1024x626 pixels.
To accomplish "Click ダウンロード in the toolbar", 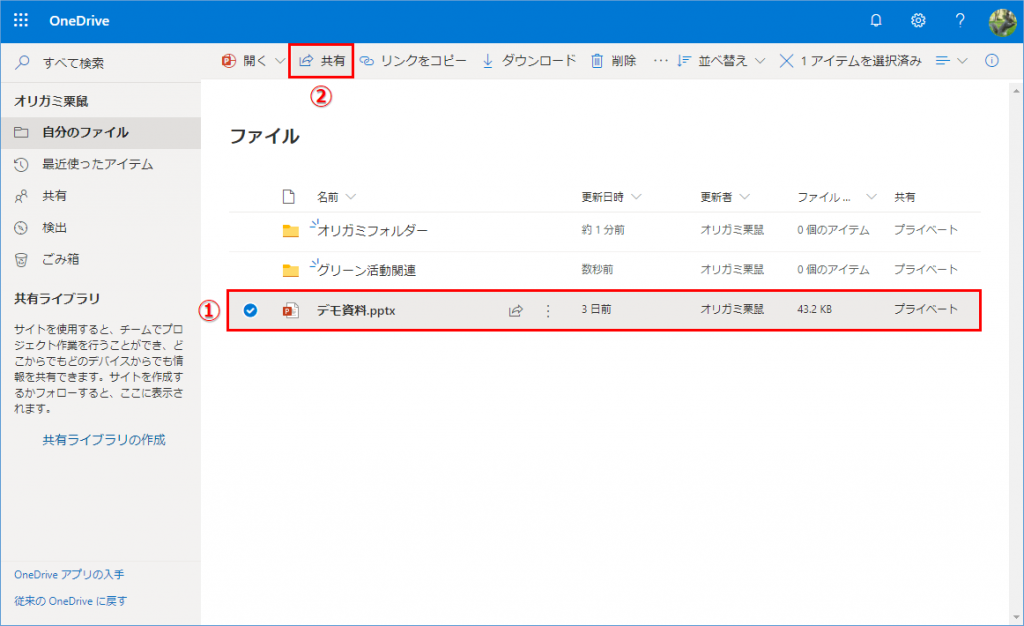I will (x=529, y=61).
